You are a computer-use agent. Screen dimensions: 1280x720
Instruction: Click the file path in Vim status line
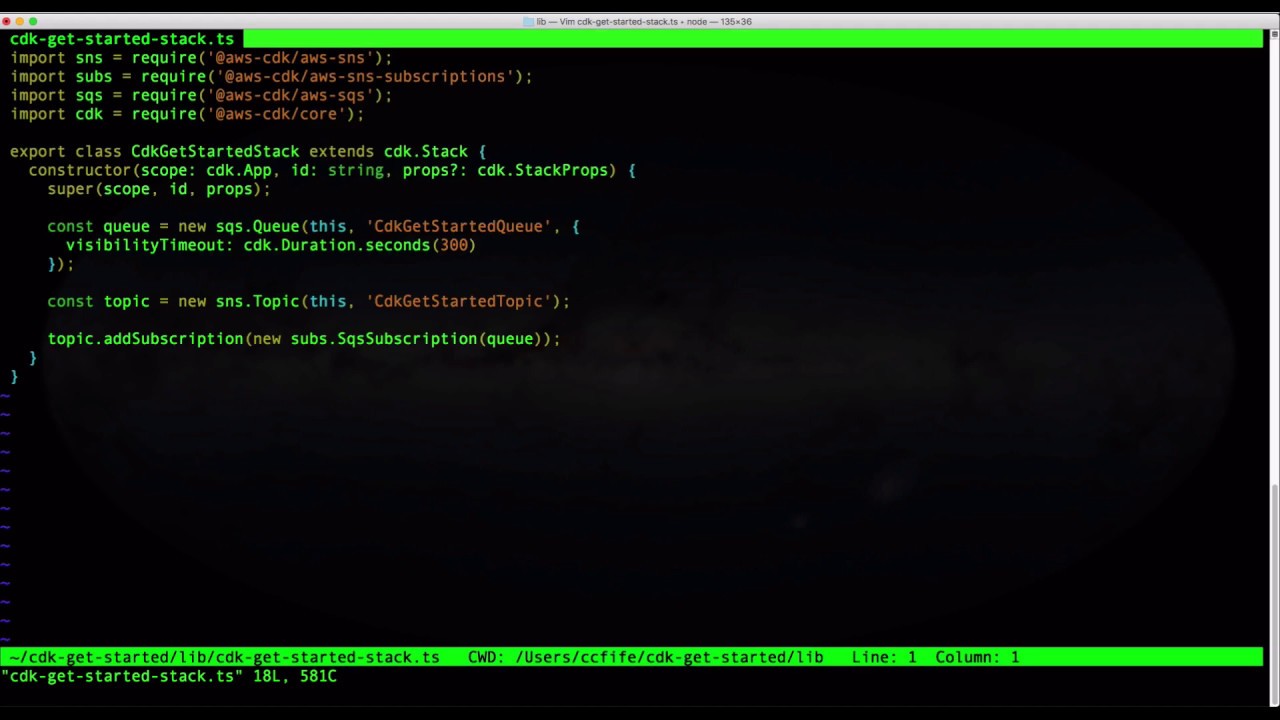[224, 657]
